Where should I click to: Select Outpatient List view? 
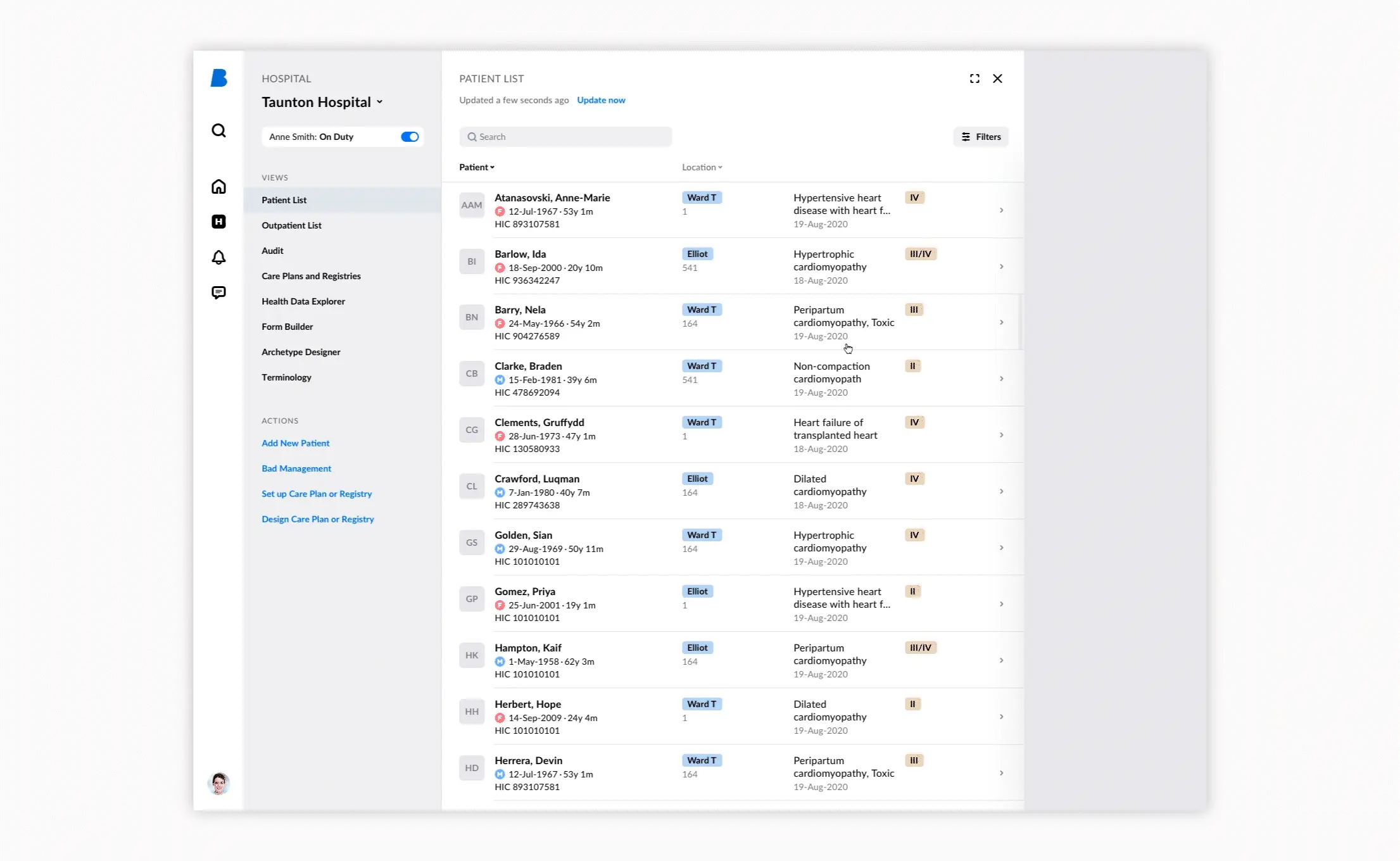291,225
